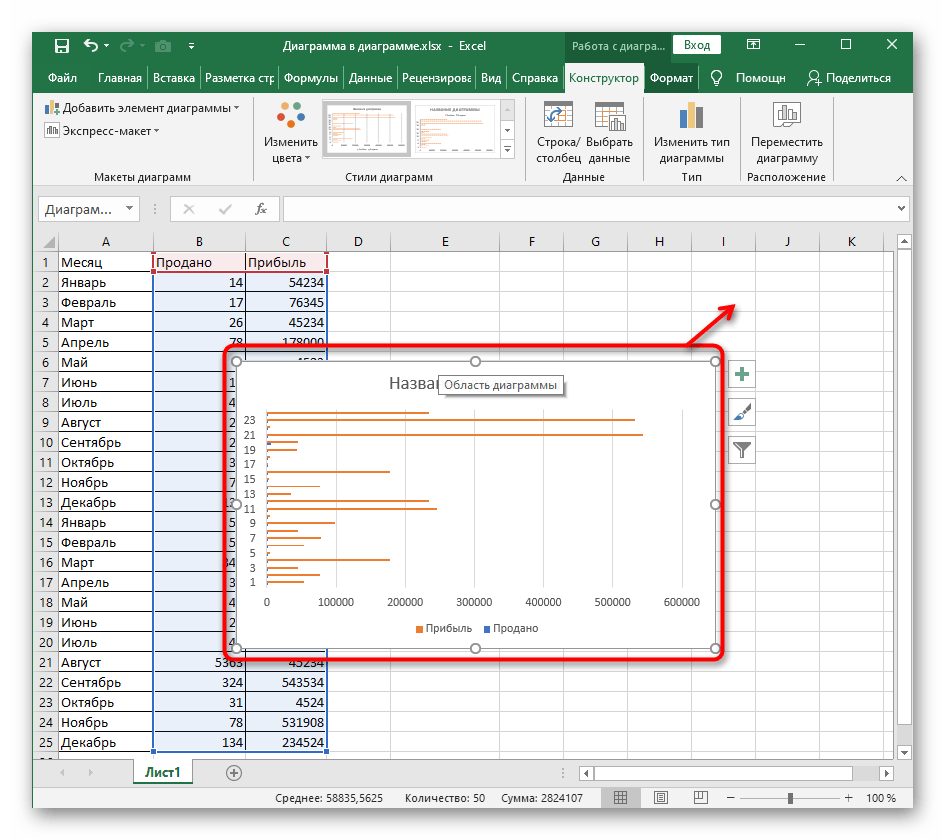Click the lightbulb Помощник icon
945x840 pixels.
click(x=716, y=78)
